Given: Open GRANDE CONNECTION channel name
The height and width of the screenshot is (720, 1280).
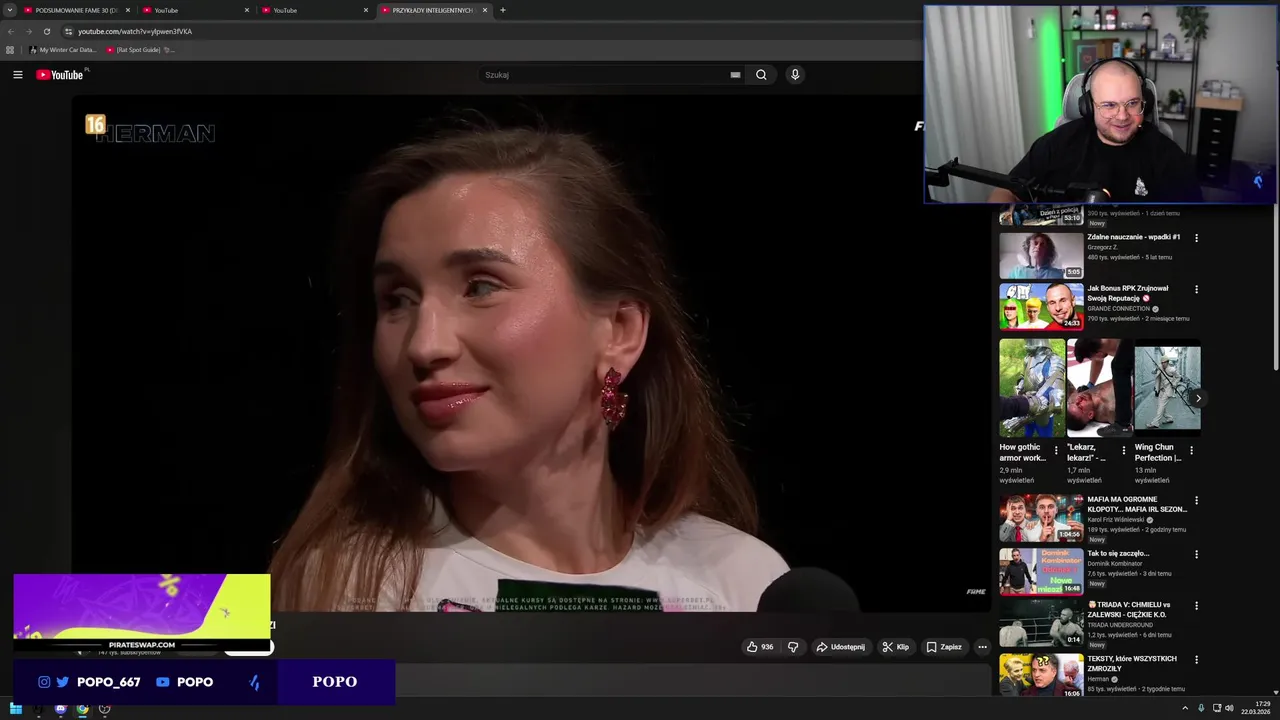Looking at the screenshot, I should (x=1119, y=309).
